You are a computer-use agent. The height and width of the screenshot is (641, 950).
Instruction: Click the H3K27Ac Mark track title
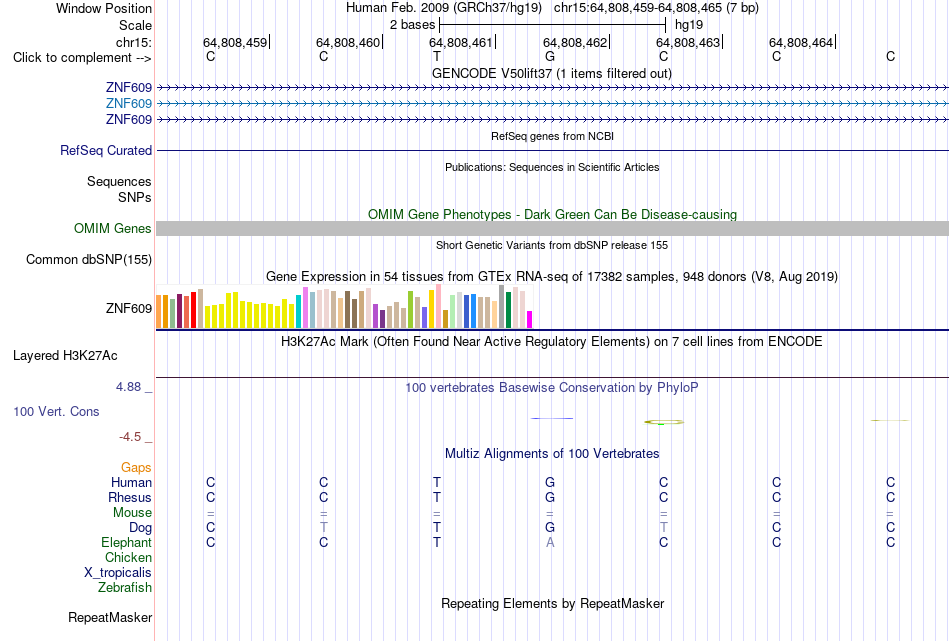(x=552, y=342)
